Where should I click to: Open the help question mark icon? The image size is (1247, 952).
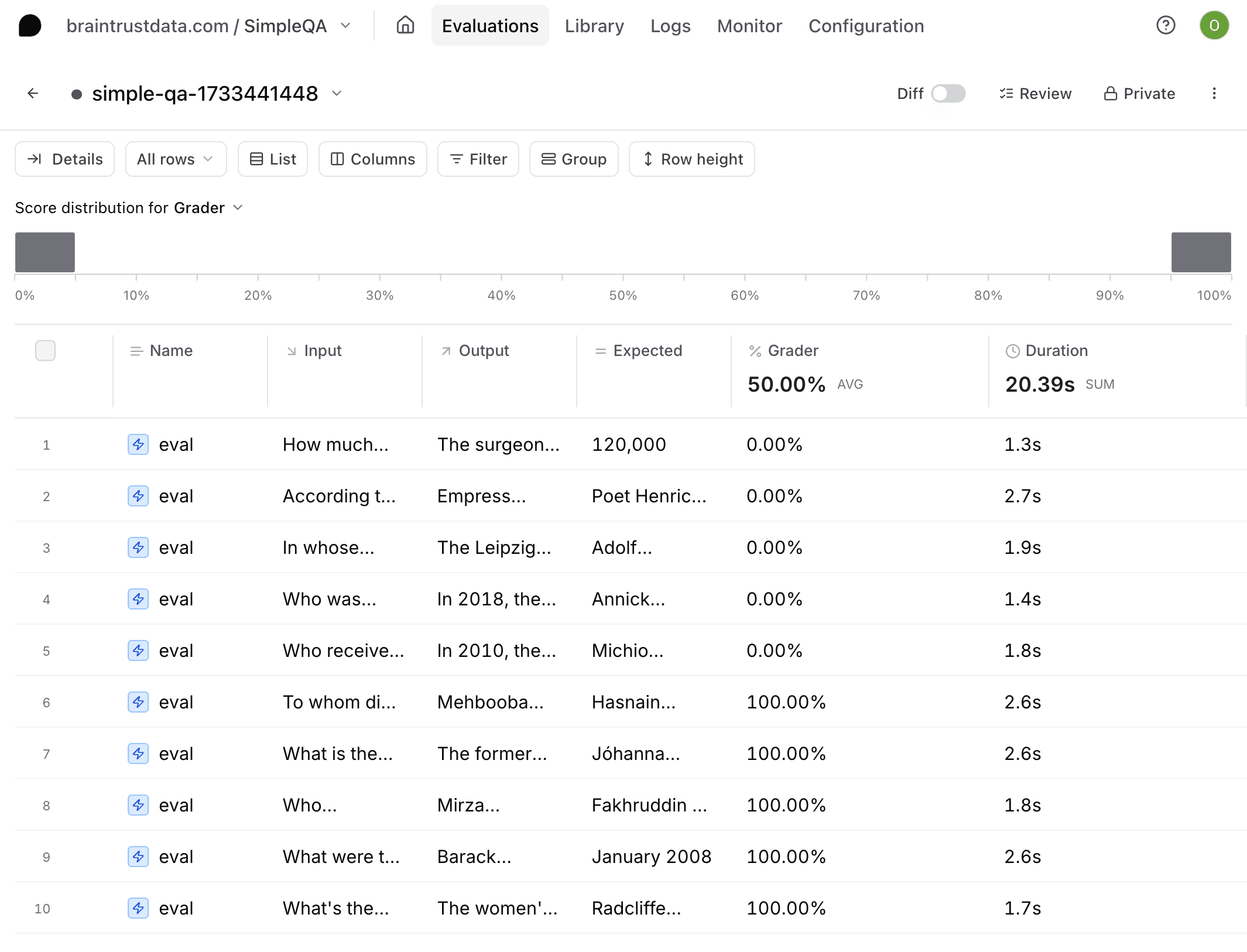pos(1165,26)
